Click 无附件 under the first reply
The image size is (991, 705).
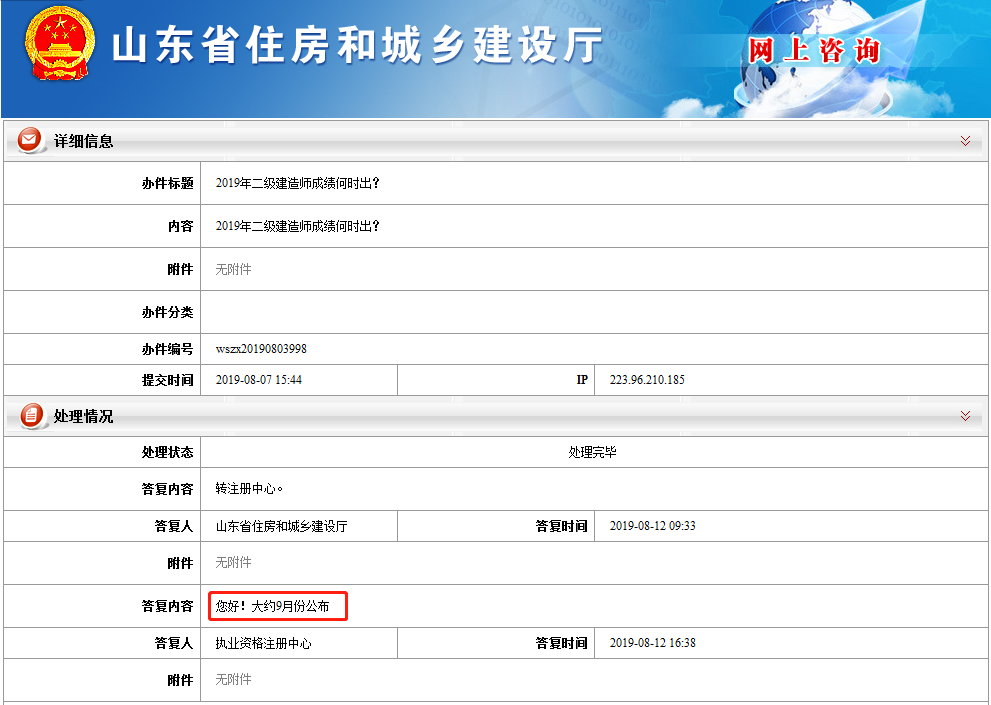pos(233,563)
